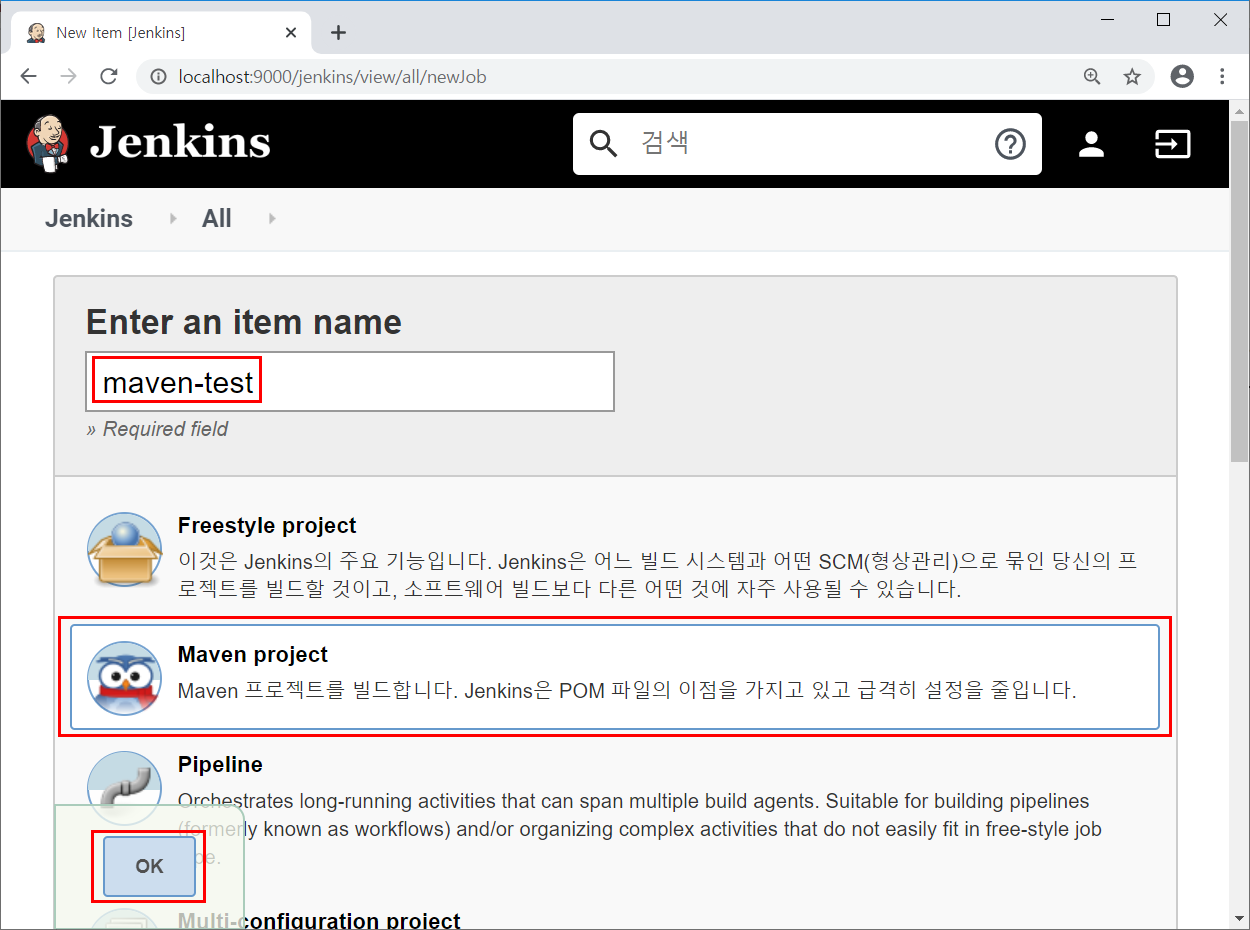This screenshot has height=930, width=1250.
Task: Click the browser Forward arrow
Action: coord(68,77)
